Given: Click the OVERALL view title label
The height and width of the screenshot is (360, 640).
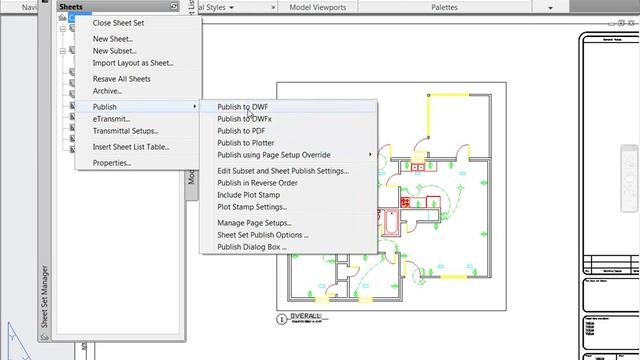Looking at the screenshot, I should click(306, 316).
